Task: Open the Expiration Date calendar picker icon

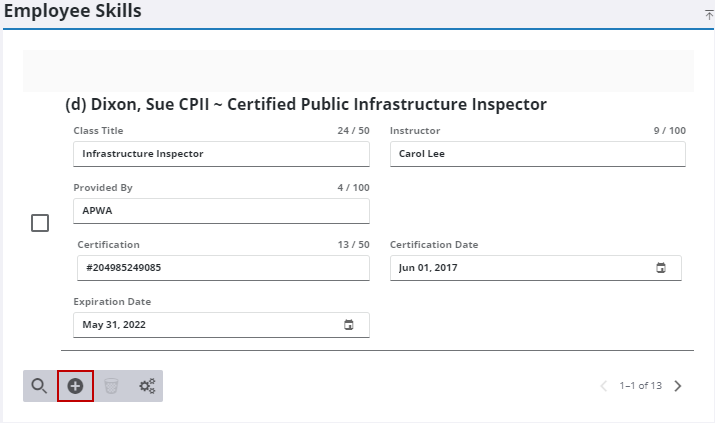Action: coord(348,325)
